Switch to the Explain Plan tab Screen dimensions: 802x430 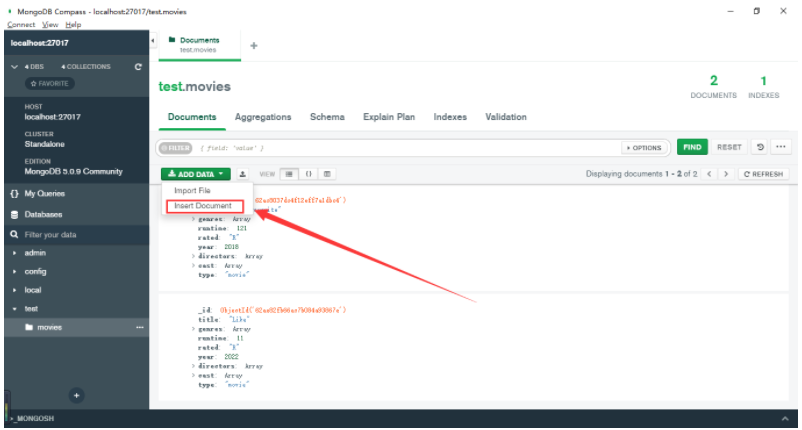point(389,117)
